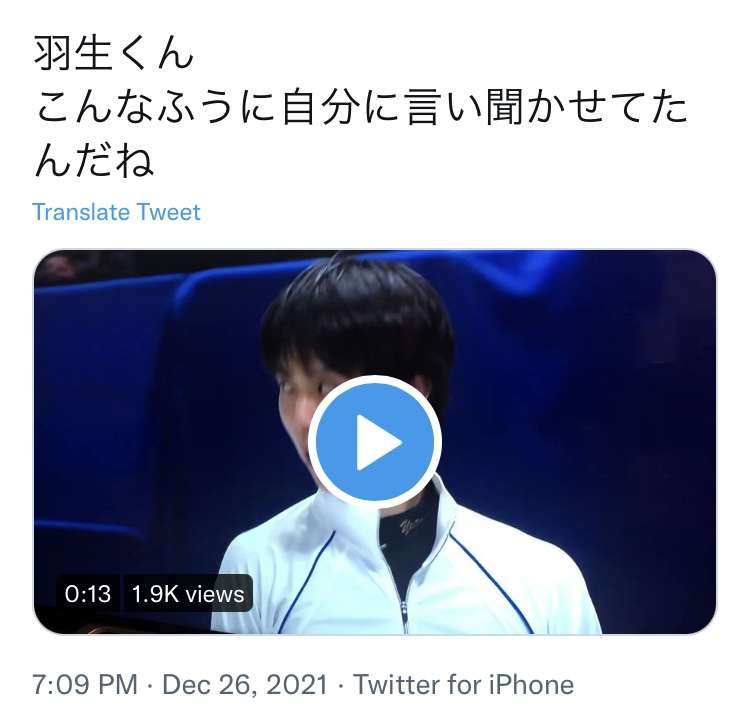Click the kanji 自分 in the tweet text
This screenshot has height=718, width=750.
click(321, 108)
